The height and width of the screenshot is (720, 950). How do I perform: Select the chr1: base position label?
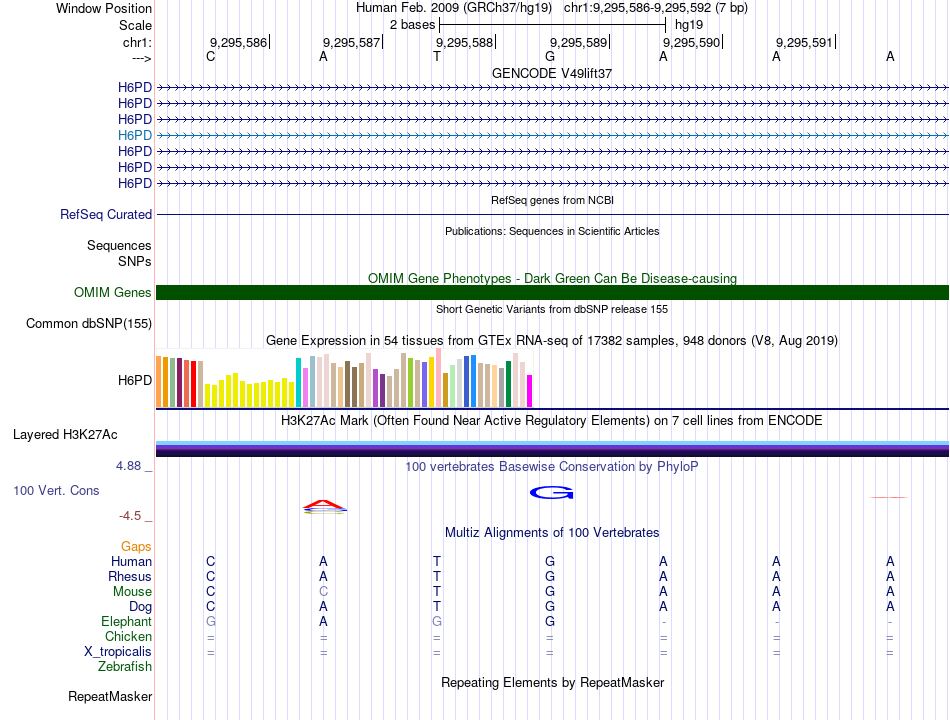[137, 42]
